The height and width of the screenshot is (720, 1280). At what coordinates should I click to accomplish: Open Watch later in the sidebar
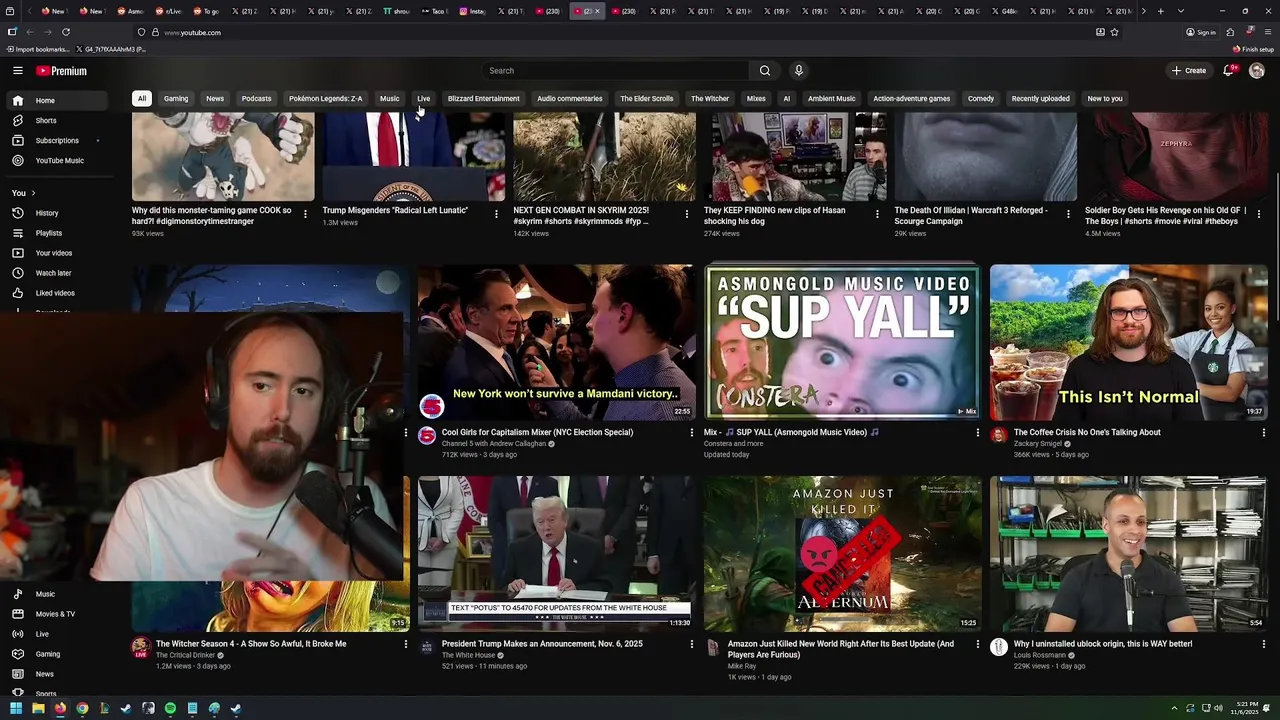(x=55, y=273)
